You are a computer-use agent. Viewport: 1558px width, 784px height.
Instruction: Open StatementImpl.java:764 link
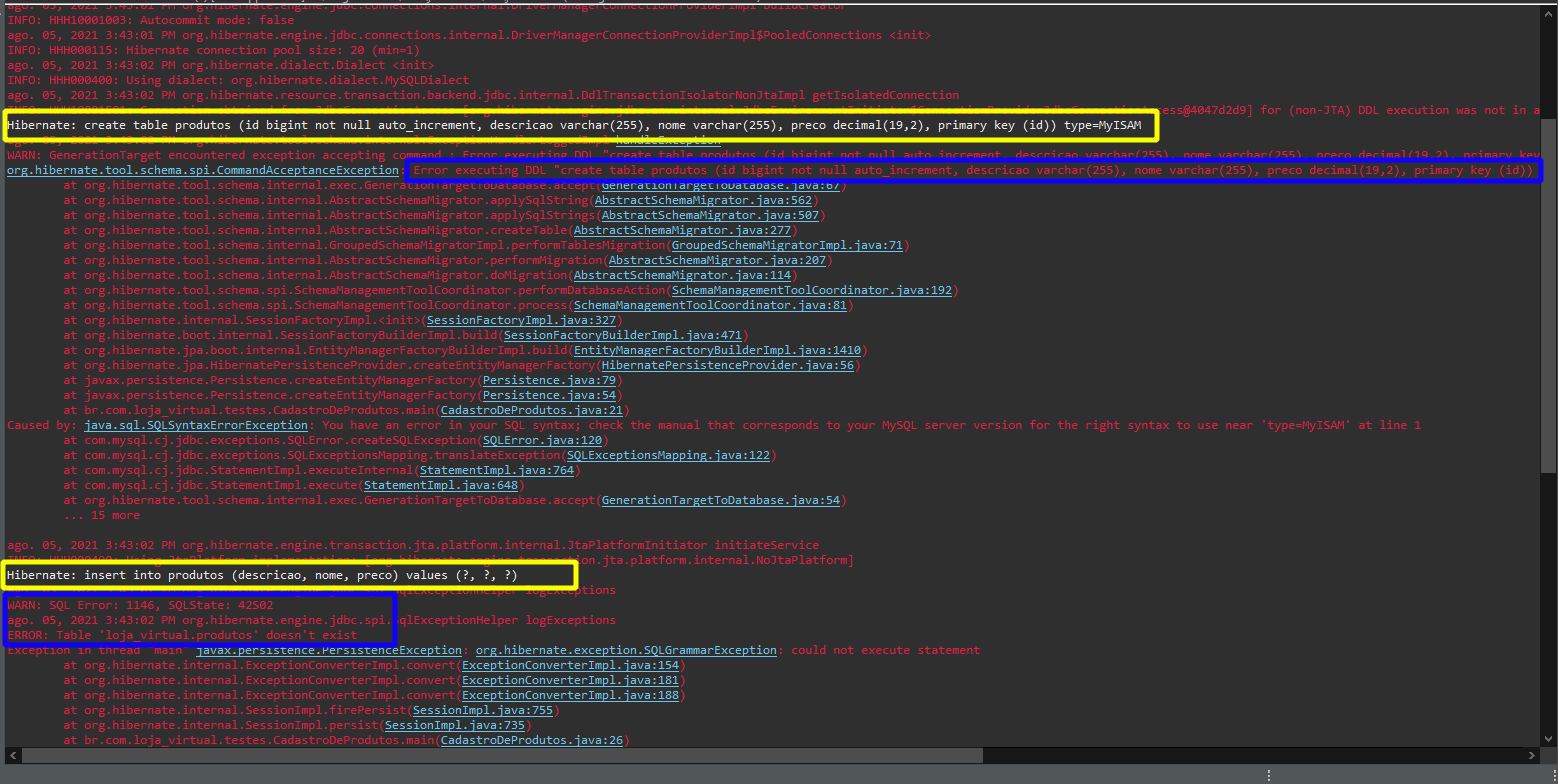click(497, 471)
